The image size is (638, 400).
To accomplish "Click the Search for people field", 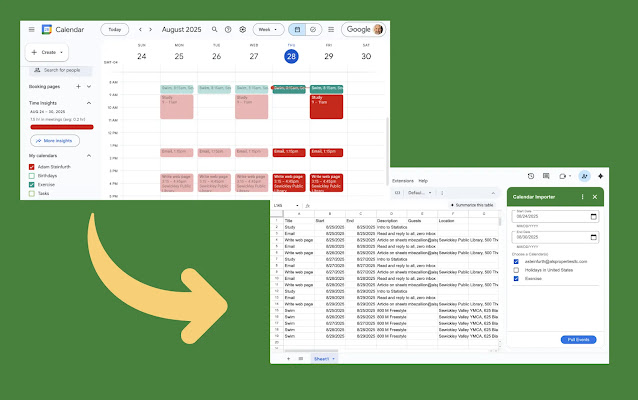I will pos(61,70).
